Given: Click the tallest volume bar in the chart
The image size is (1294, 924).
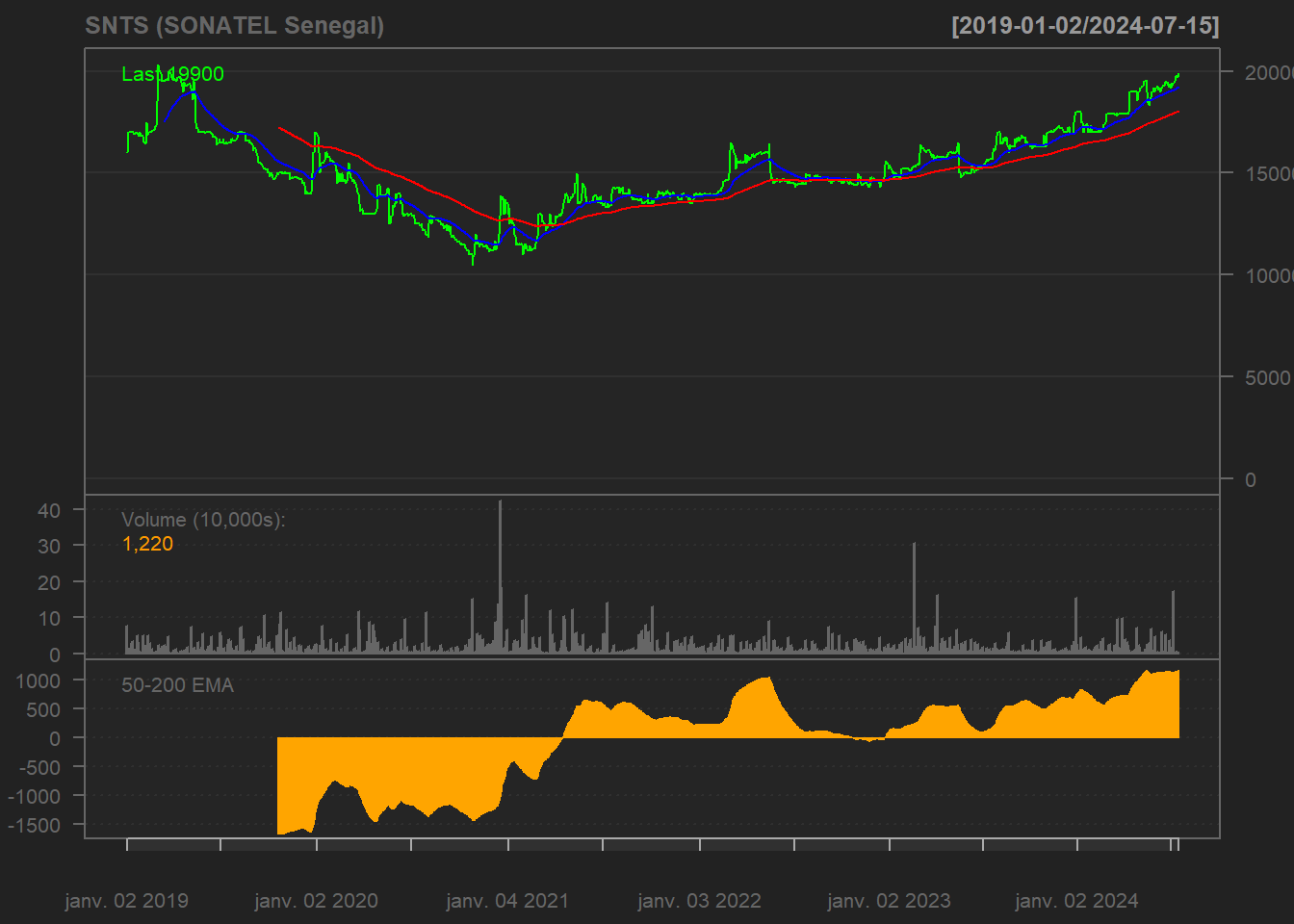Looking at the screenshot, I should click(501, 576).
